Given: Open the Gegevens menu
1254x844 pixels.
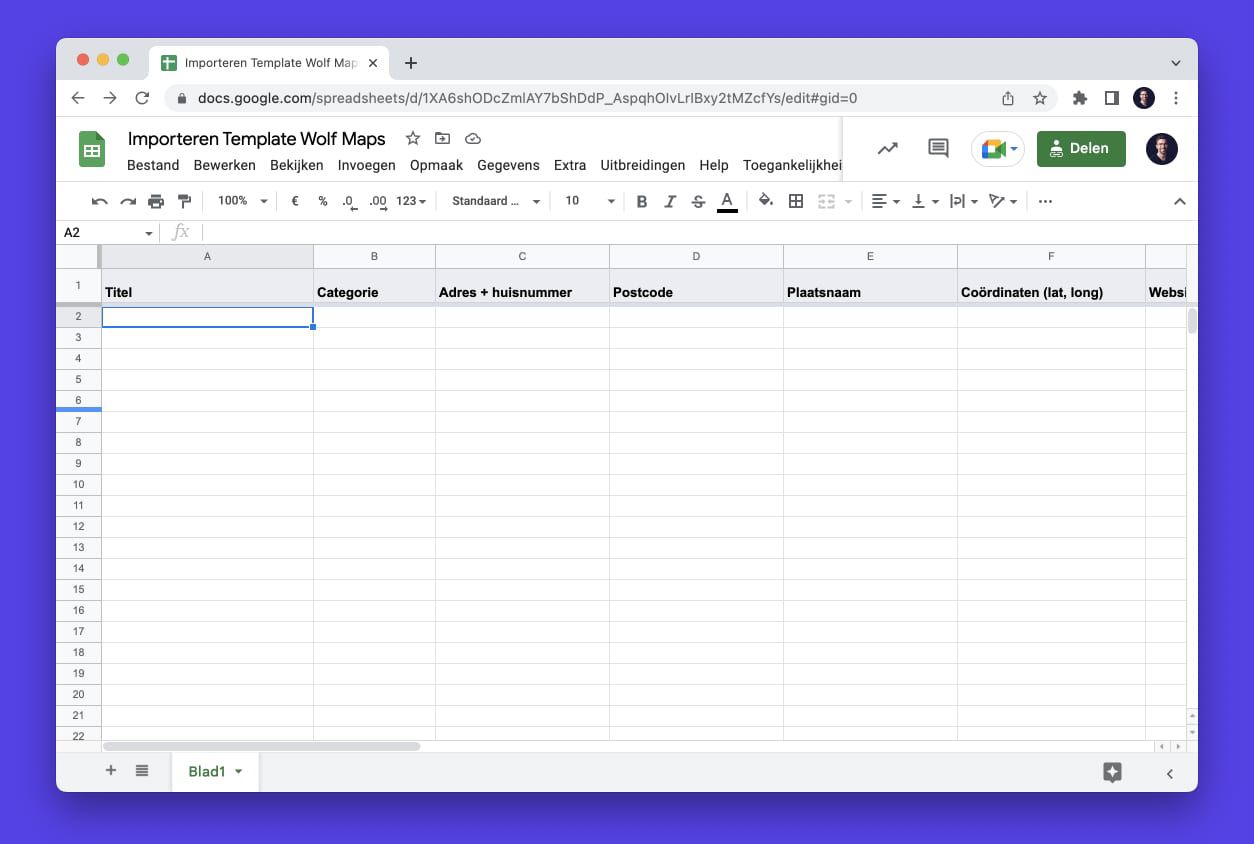Looking at the screenshot, I should tap(508, 165).
